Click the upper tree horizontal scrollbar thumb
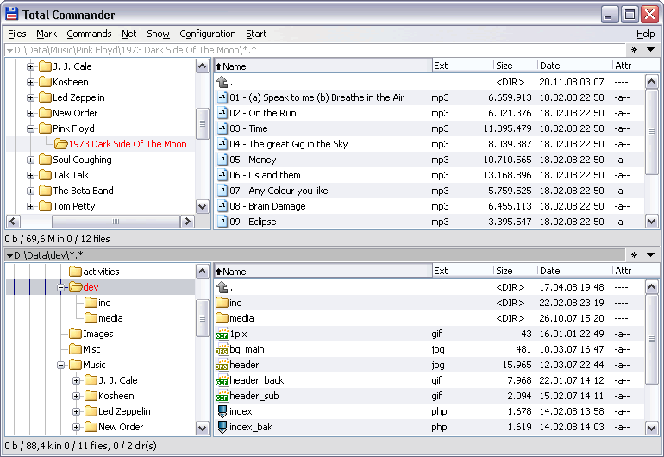Image resolution: width=664 pixels, height=457 pixels. pos(116,221)
